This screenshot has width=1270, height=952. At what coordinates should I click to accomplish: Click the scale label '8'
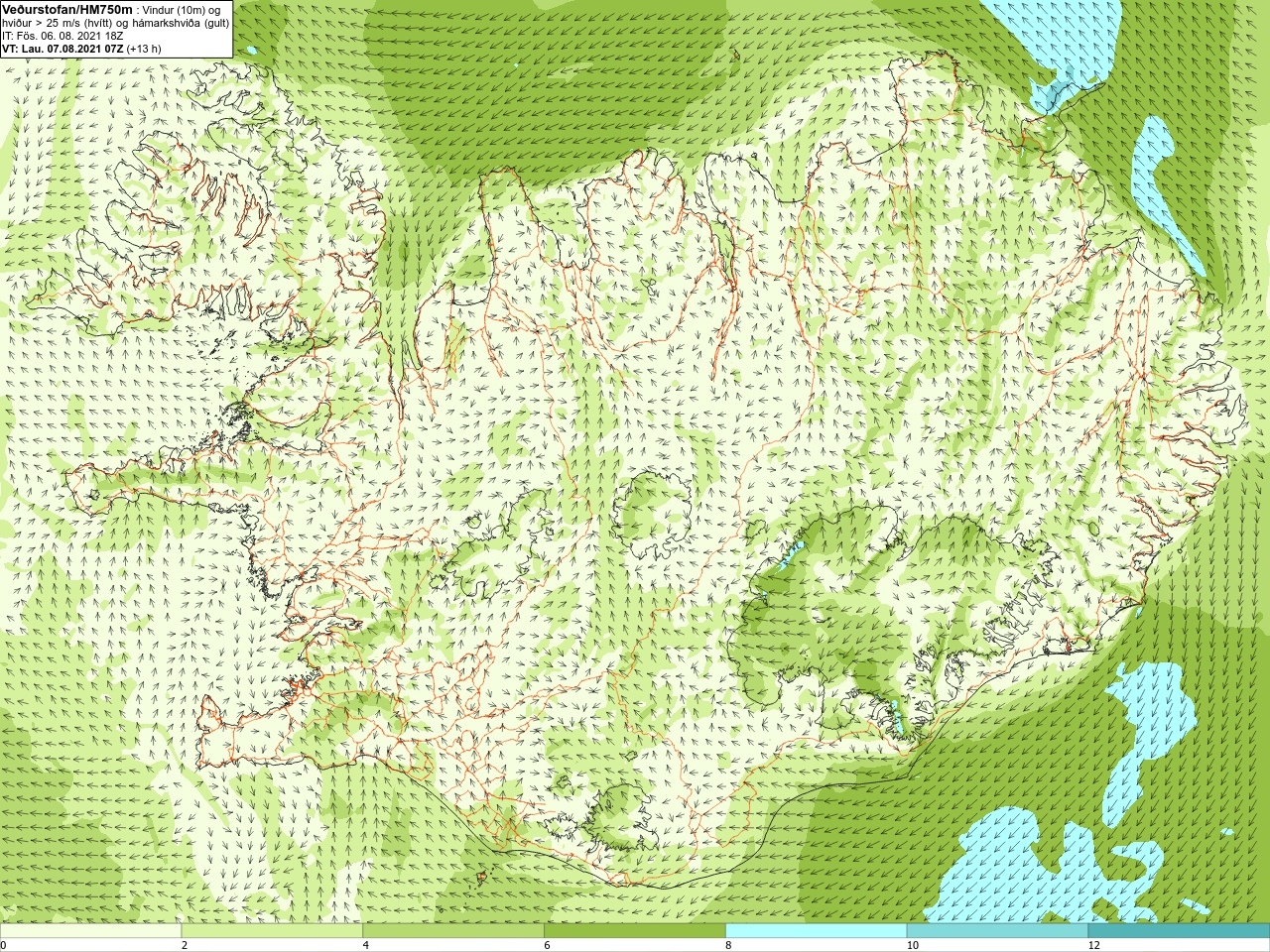pos(729,945)
